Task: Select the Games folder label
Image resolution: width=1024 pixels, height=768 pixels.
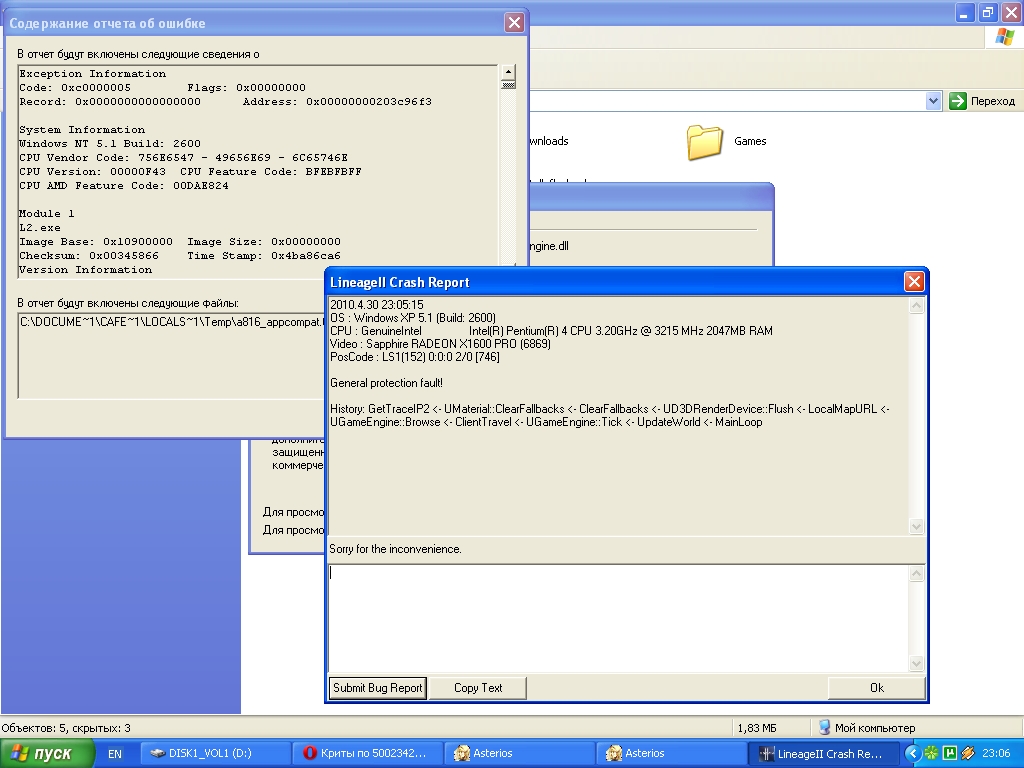Action: tap(750, 141)
